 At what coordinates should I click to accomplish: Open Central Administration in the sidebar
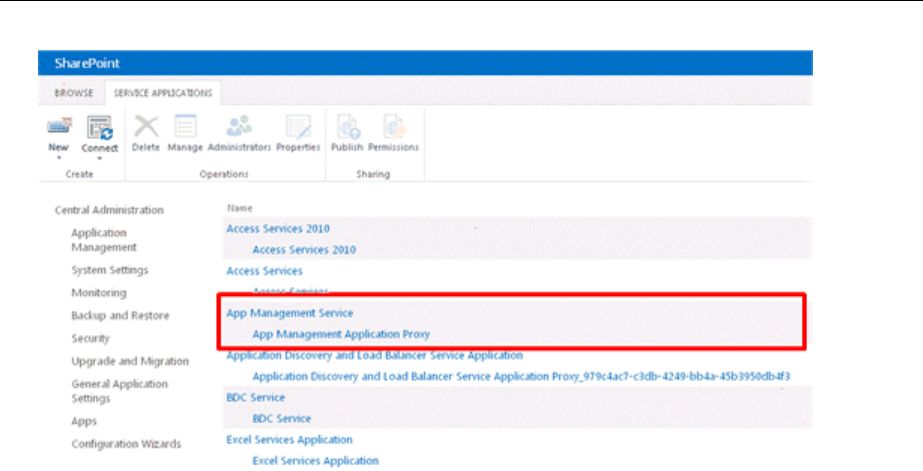click(x=109, y=210)
